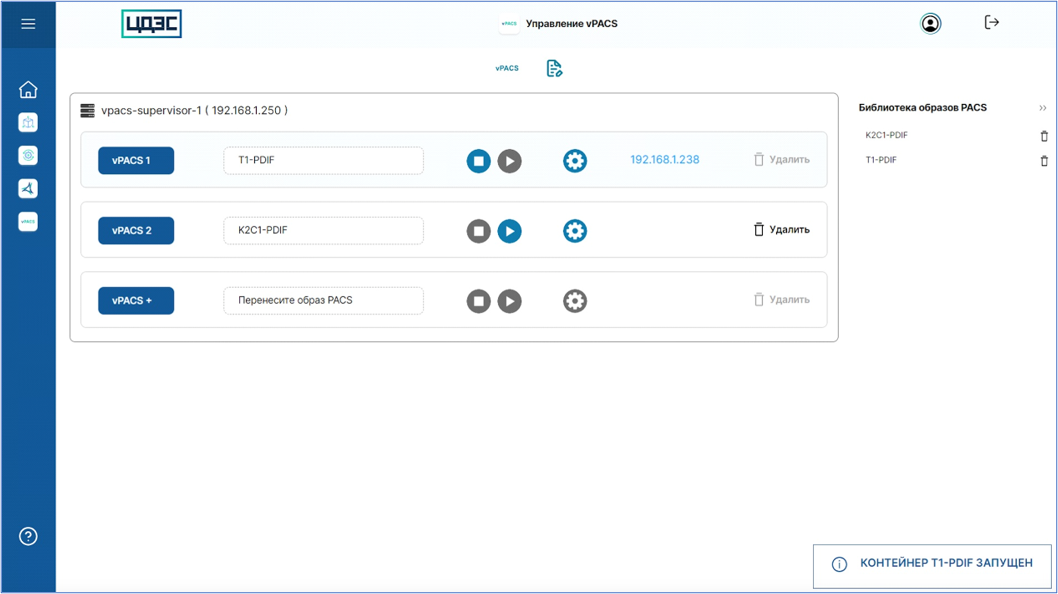Stop the vPACS 1 container
This screenshot has height=594, width=1058.
pyautogui.click(x=479, y=161)
